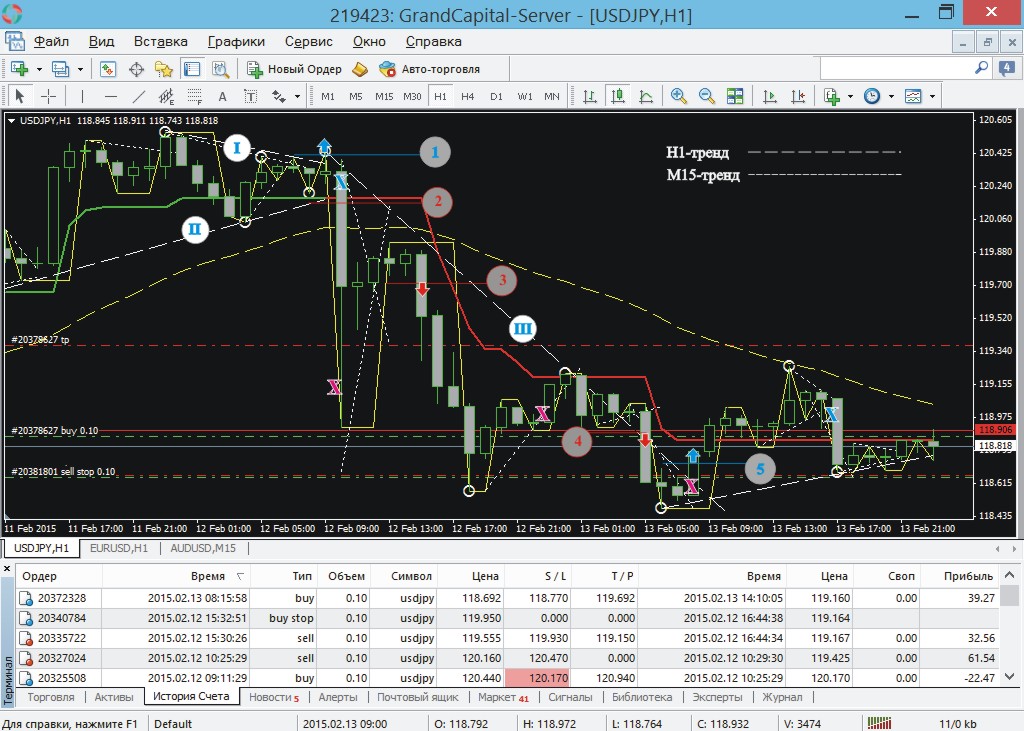Image resolution: width=1024 pixels, height=731 pixels.
Task: Open the MetaEditor yellow book icon
Action: pos(360,69)
